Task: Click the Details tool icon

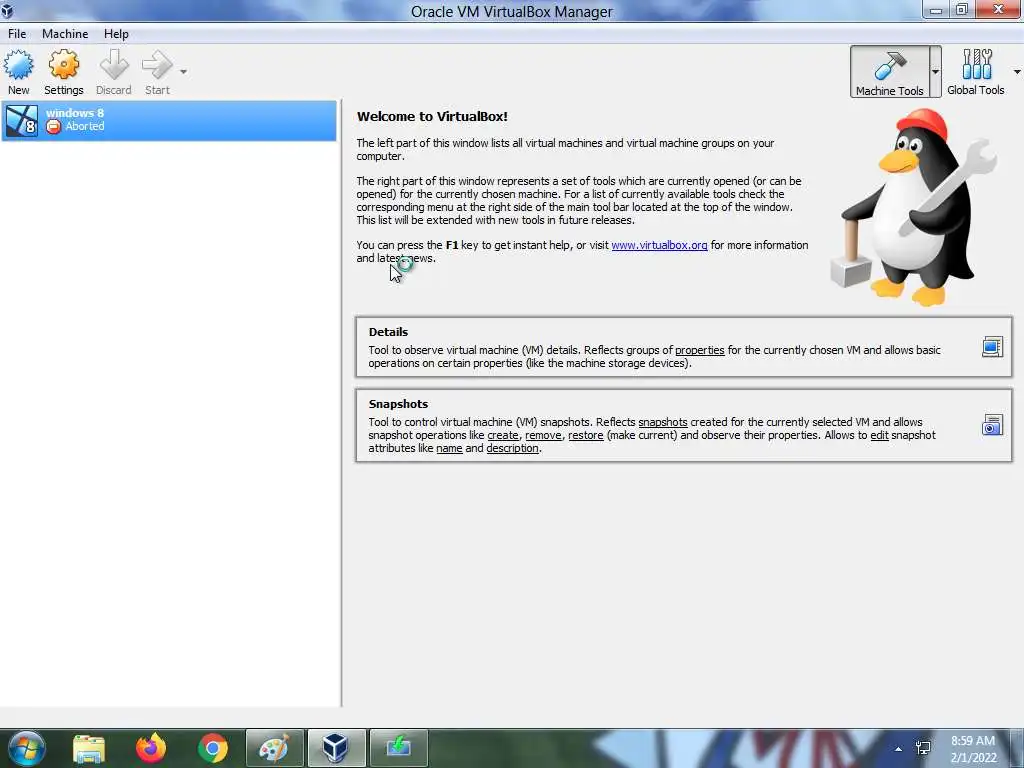Action: coord(992,347)
